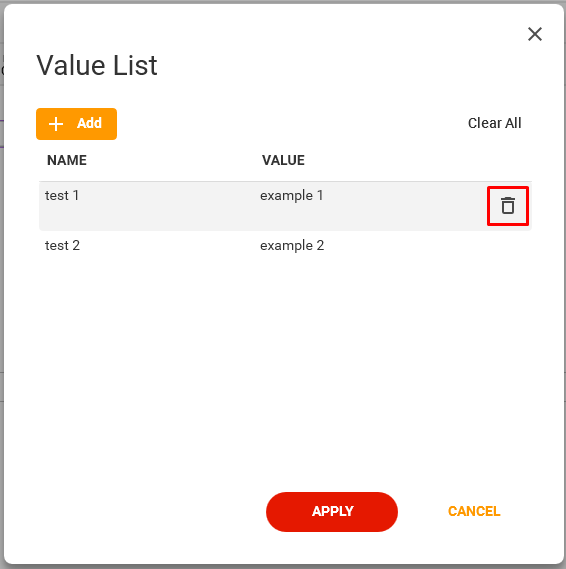Select the test 1 name cell
566x569 pixels.
point(62,195)
